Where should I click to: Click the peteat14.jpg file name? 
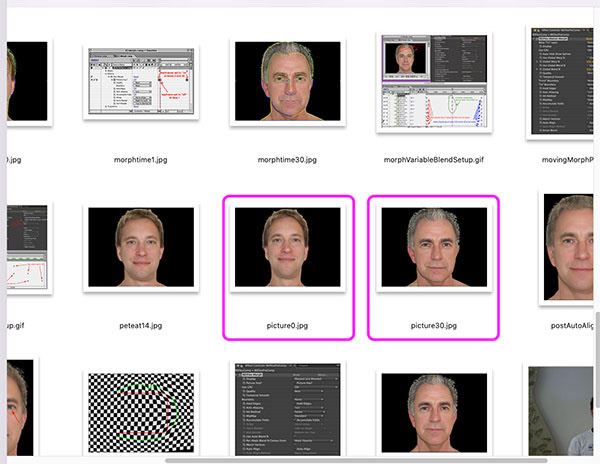(140, 326)
